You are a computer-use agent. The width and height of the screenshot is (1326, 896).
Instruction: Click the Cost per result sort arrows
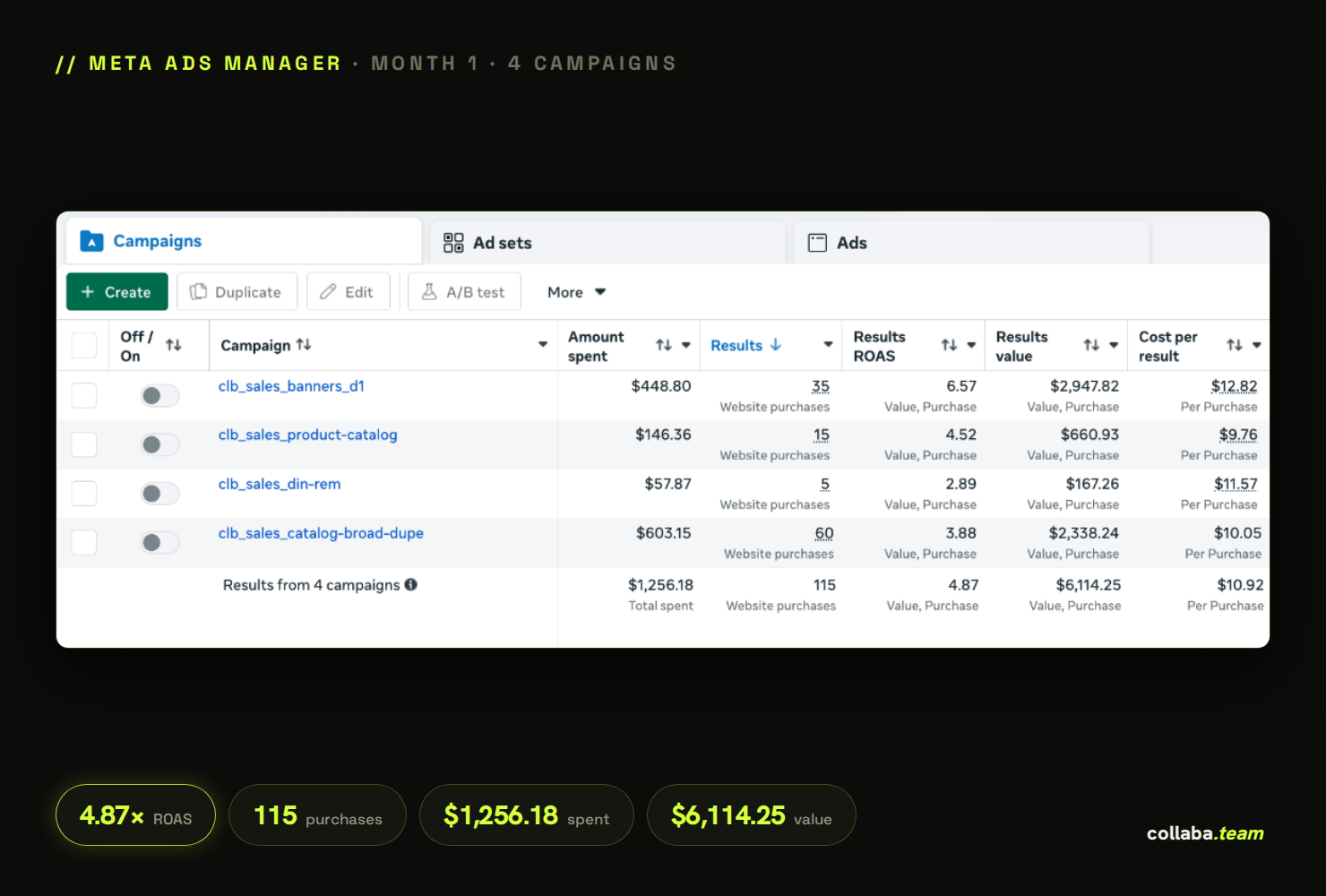click(1235, 345)
